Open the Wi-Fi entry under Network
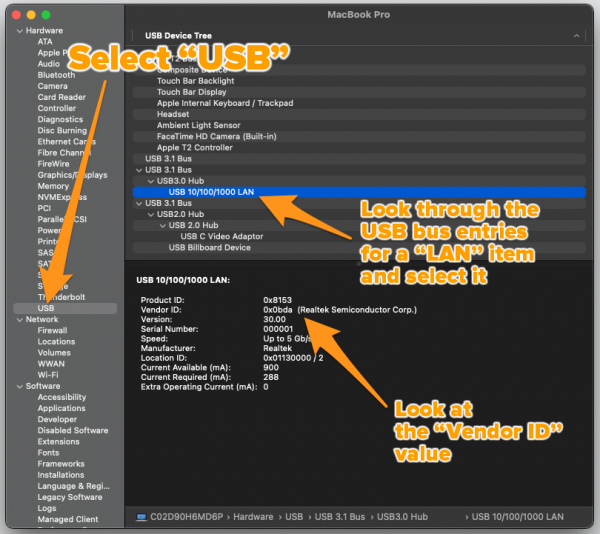 click(x=48, y=375)
